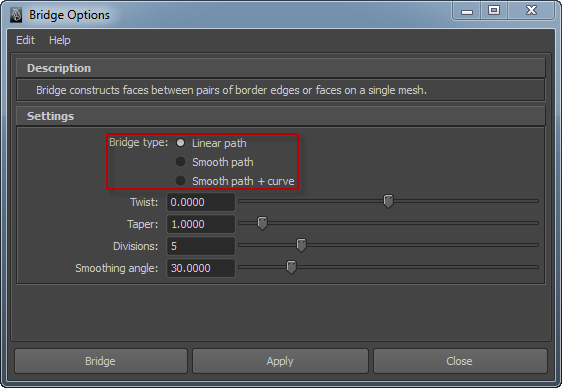Open the Help menu
This screenshot has height=388, width=562.
click(x=59, y=40)
